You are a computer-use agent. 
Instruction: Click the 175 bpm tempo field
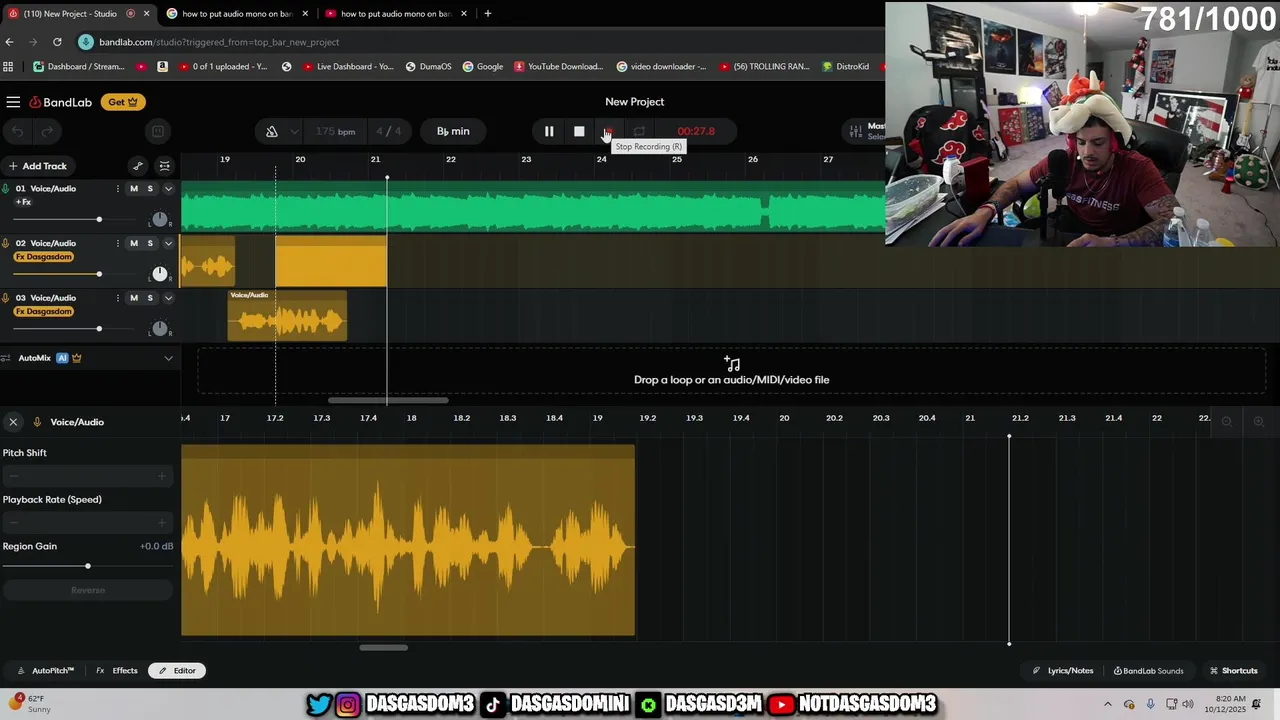click(335, 131)
